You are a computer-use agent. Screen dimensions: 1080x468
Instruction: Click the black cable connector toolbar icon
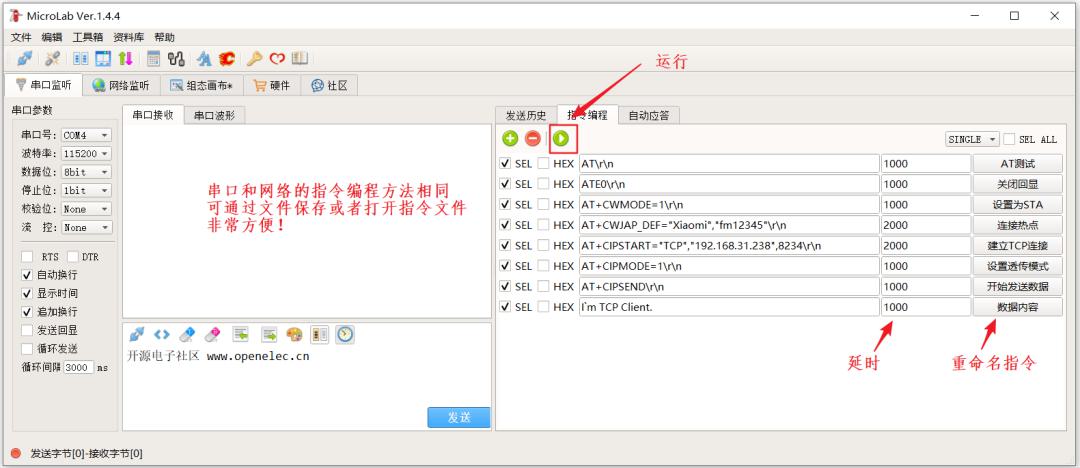pyautogui.click(x=176, y=59)
